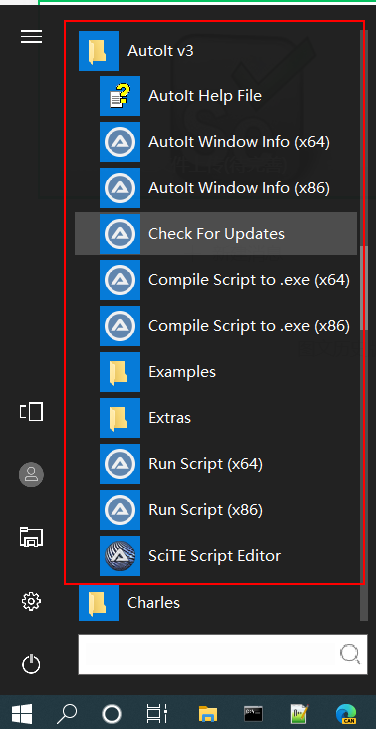Start Run Script (x64)
Image resolution: width=376 pixels, height=729 pixels.
coord(216,464)
